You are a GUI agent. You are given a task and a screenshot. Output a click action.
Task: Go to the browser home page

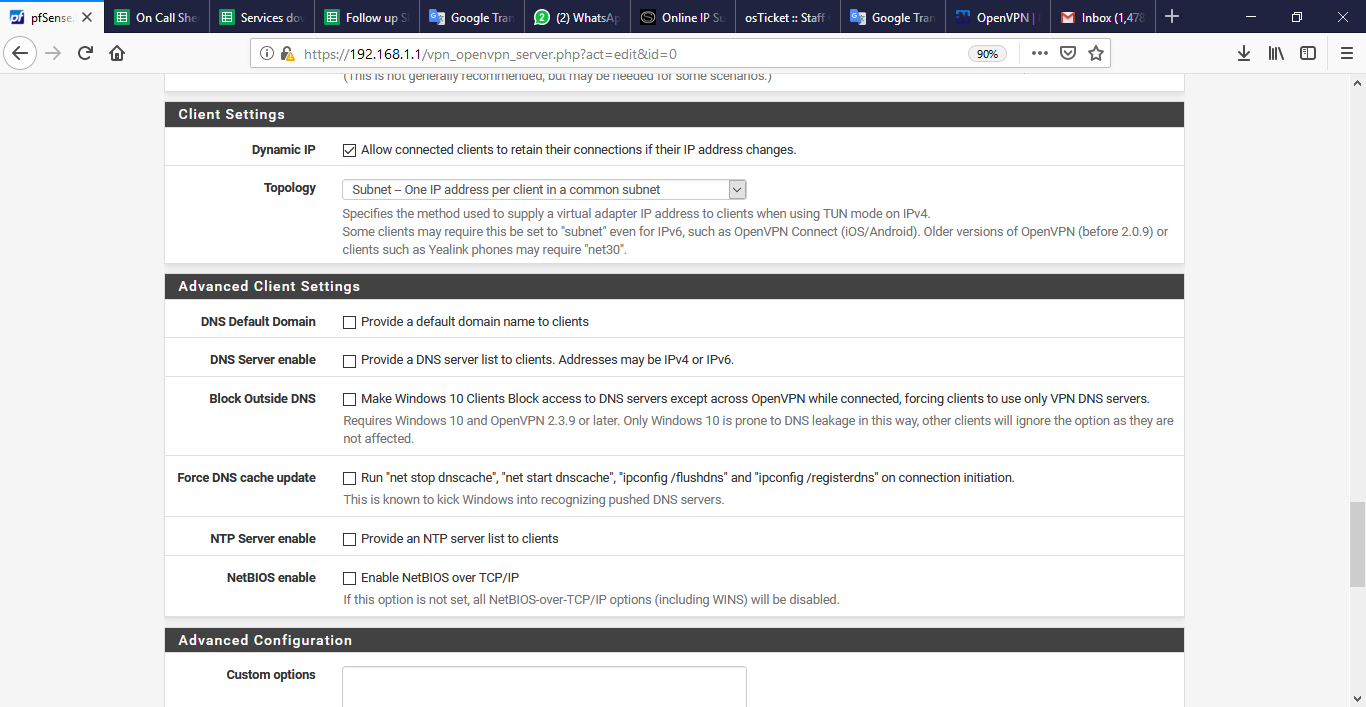pos(117,53)
